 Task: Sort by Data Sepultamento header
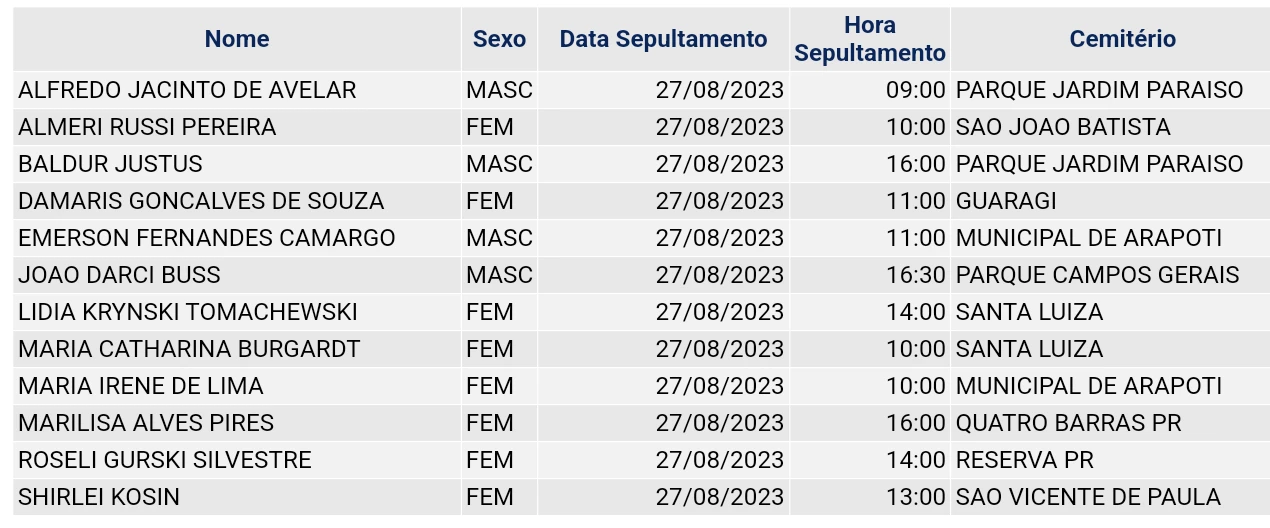click(663, 39)
